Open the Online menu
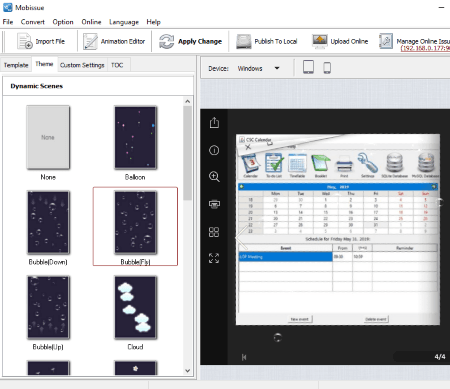This screenshot has width=450, height=389. (x=91, y=22)
